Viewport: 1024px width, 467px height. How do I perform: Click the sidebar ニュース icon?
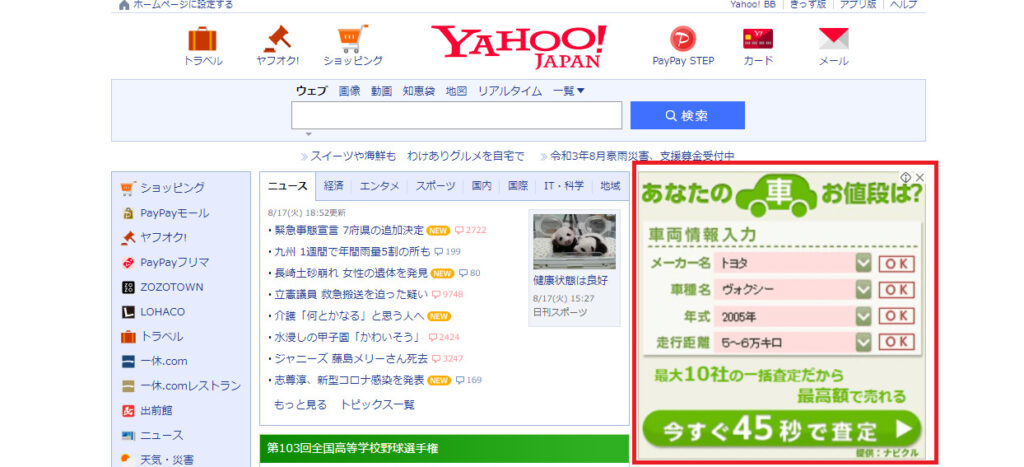click(x=128, y=436)
